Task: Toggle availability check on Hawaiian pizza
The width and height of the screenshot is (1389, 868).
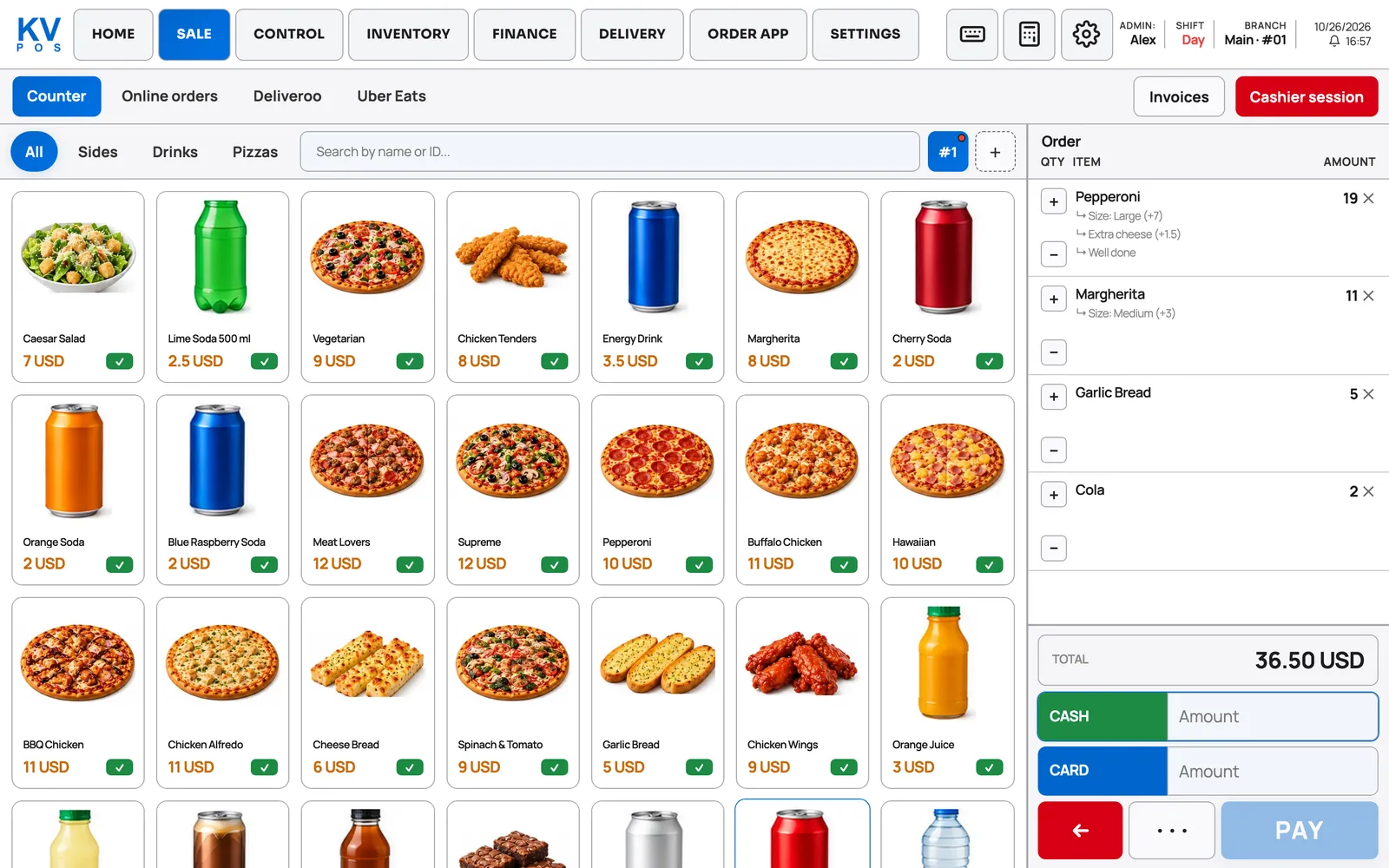Action: click(x=989, y=565)
